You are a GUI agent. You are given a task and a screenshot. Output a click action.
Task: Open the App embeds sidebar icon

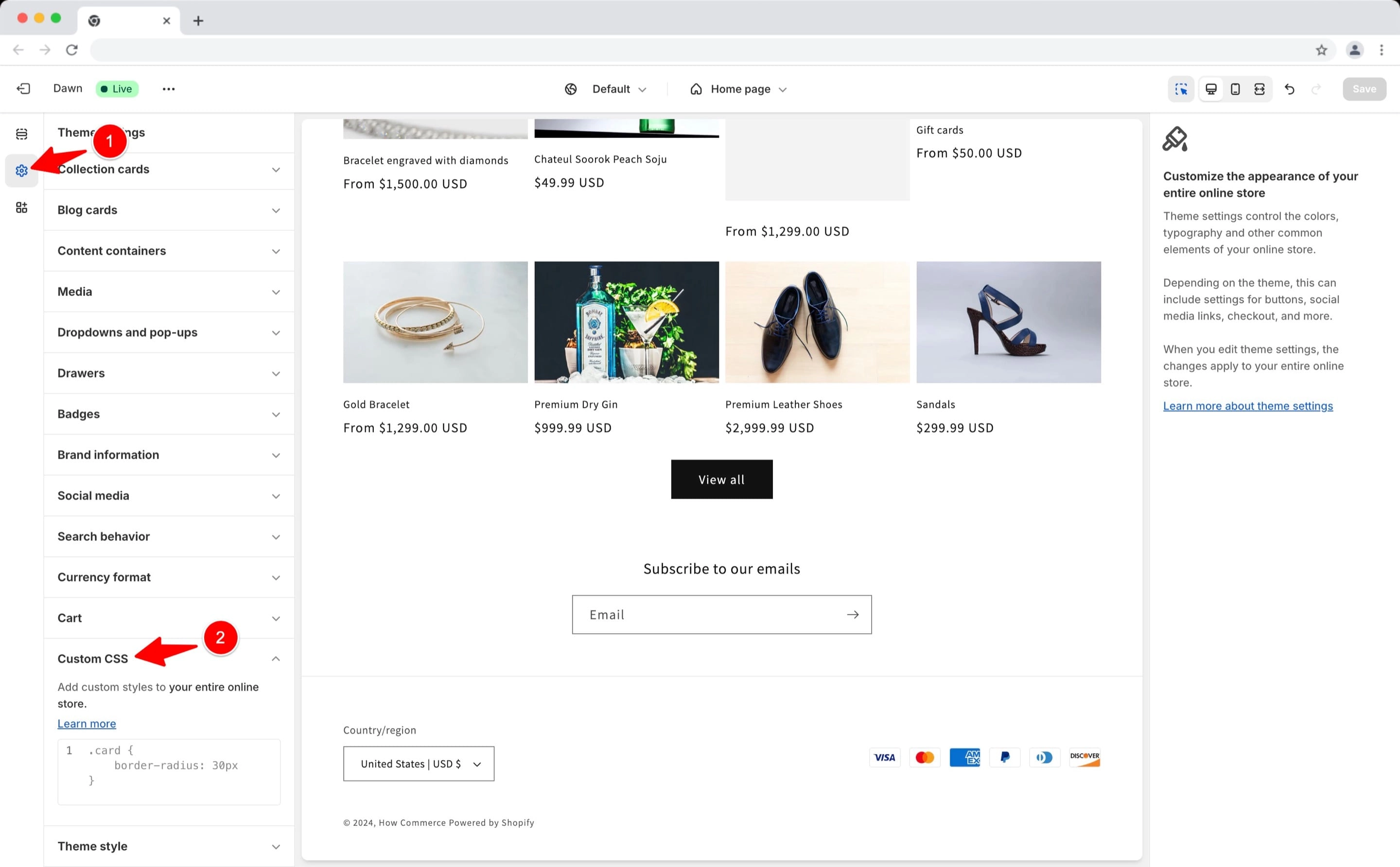click(22, 207)
